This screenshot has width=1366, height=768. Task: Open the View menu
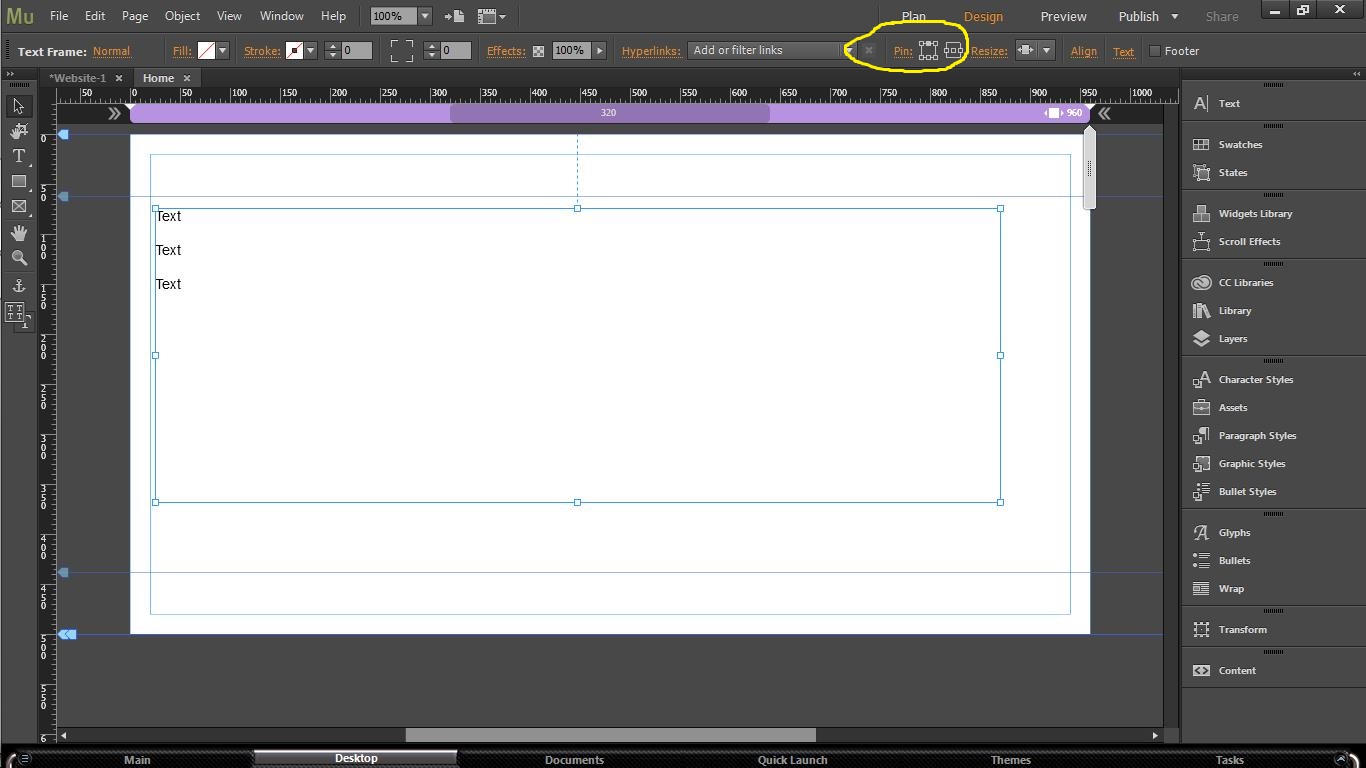coord(229,16)
